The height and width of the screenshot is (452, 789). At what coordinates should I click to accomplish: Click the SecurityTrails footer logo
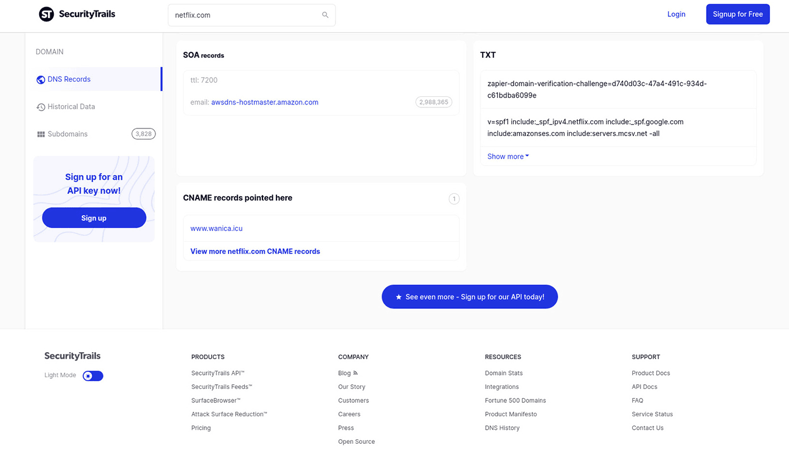(x=72, y=356)
